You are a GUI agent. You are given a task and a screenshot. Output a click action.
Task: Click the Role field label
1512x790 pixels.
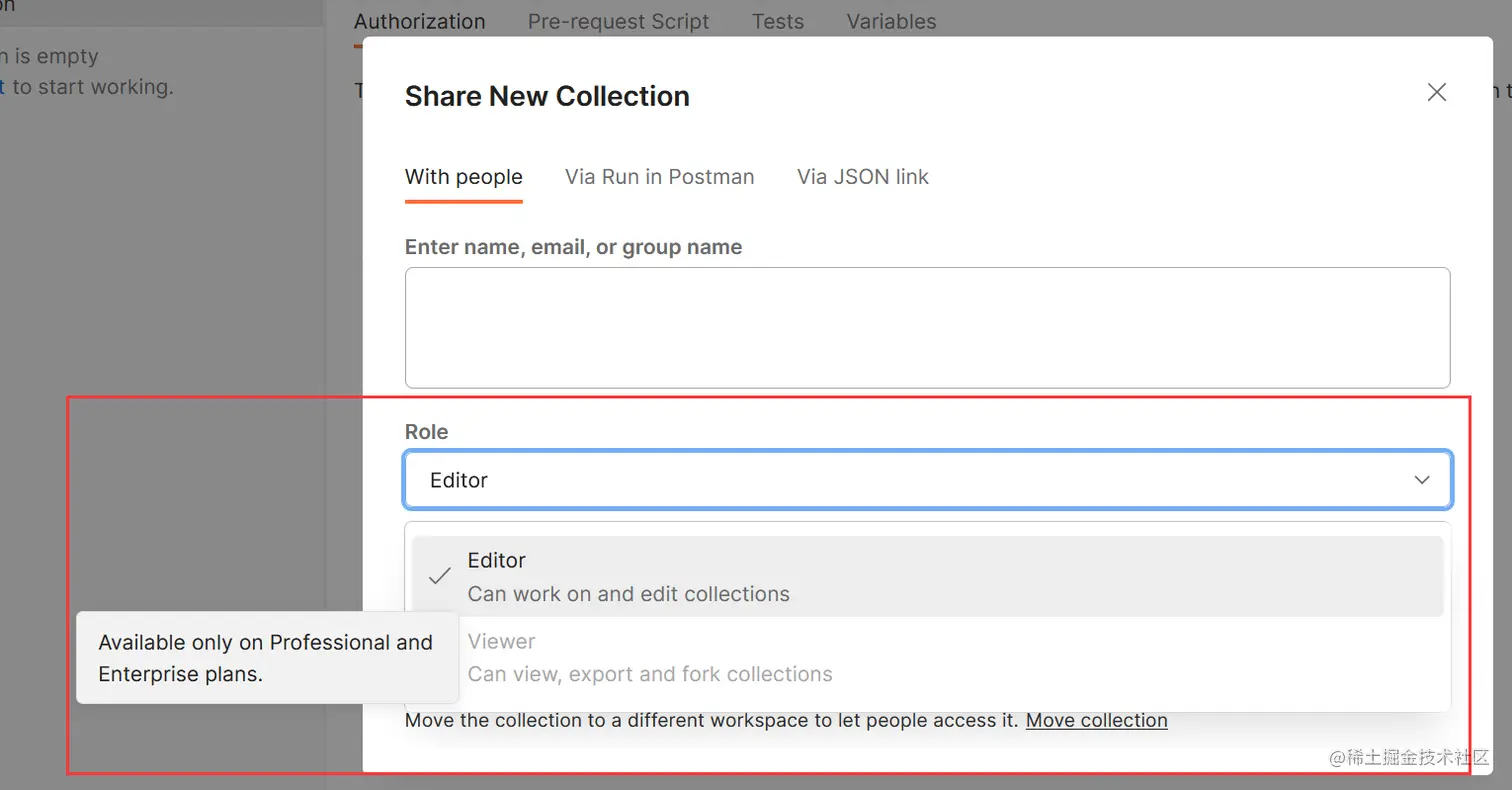(x=426, y=432)
